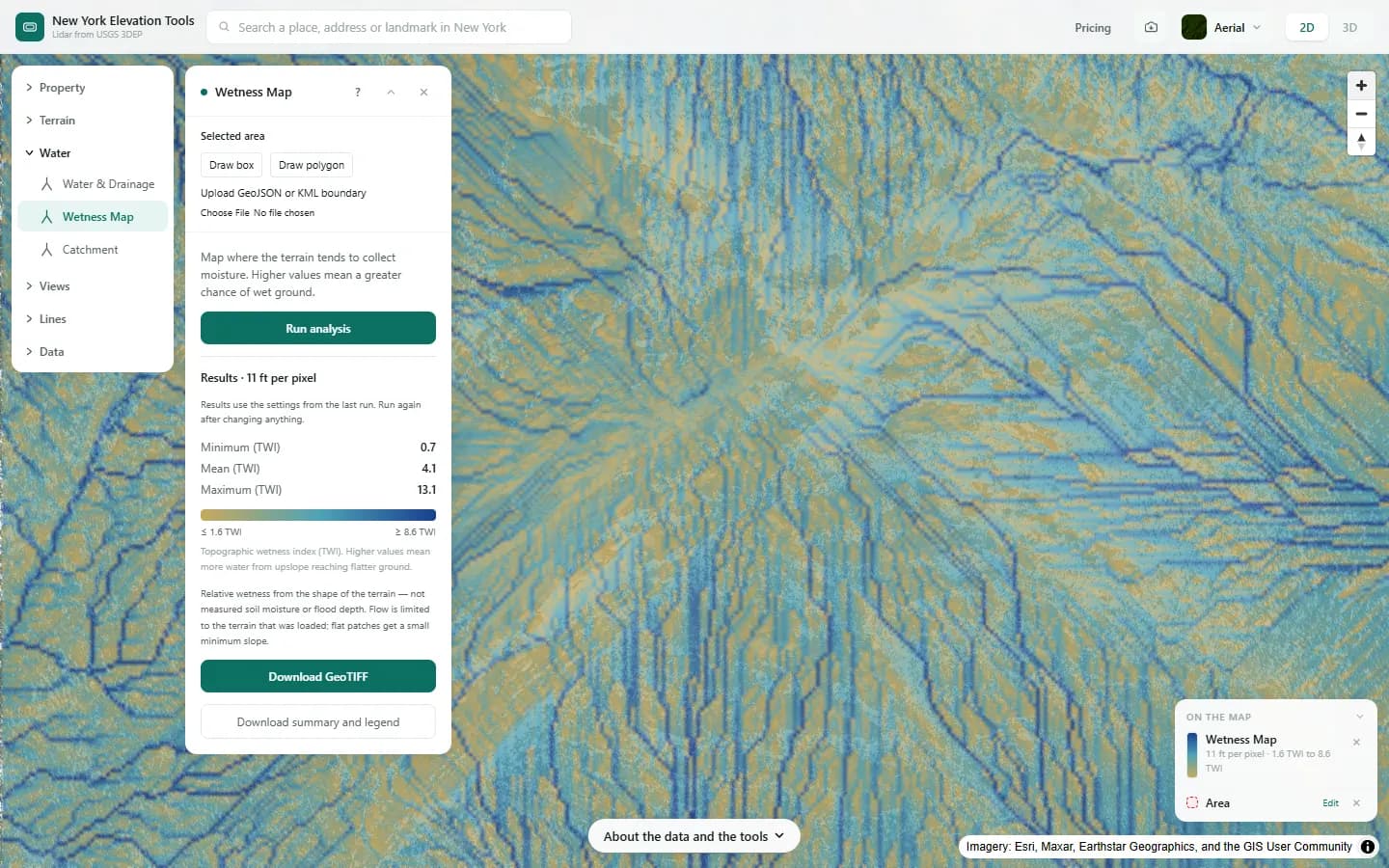1389x868 pixels.
Task: Reset map bearing with compass icon
Action: (1361, 142)
